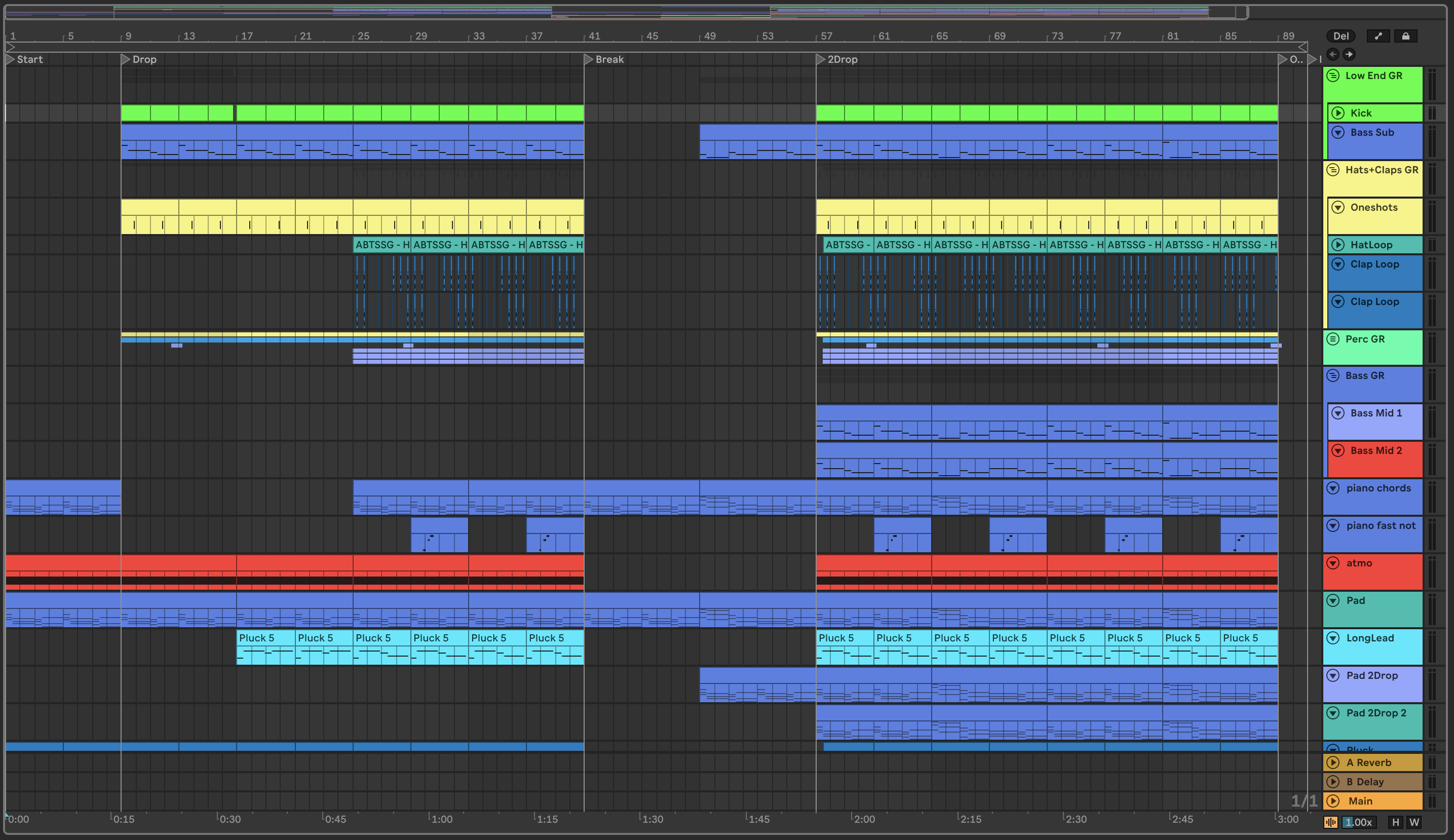Collapse the Bass Sub track

[1338, 132]
